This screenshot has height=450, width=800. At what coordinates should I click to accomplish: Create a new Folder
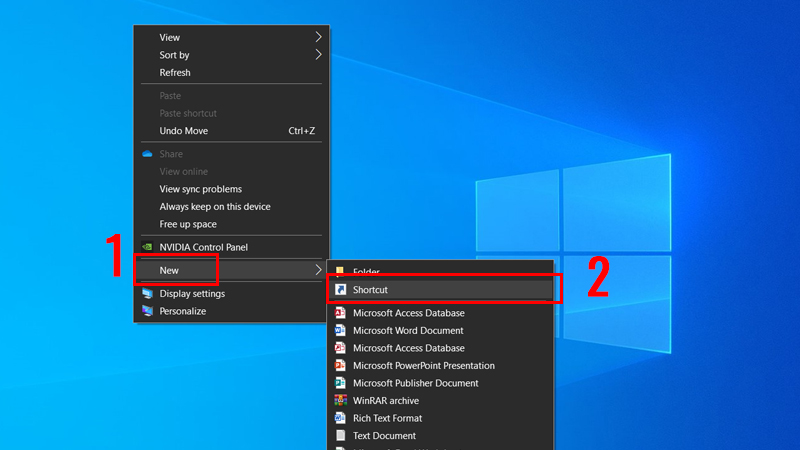(x=366, y=272)
